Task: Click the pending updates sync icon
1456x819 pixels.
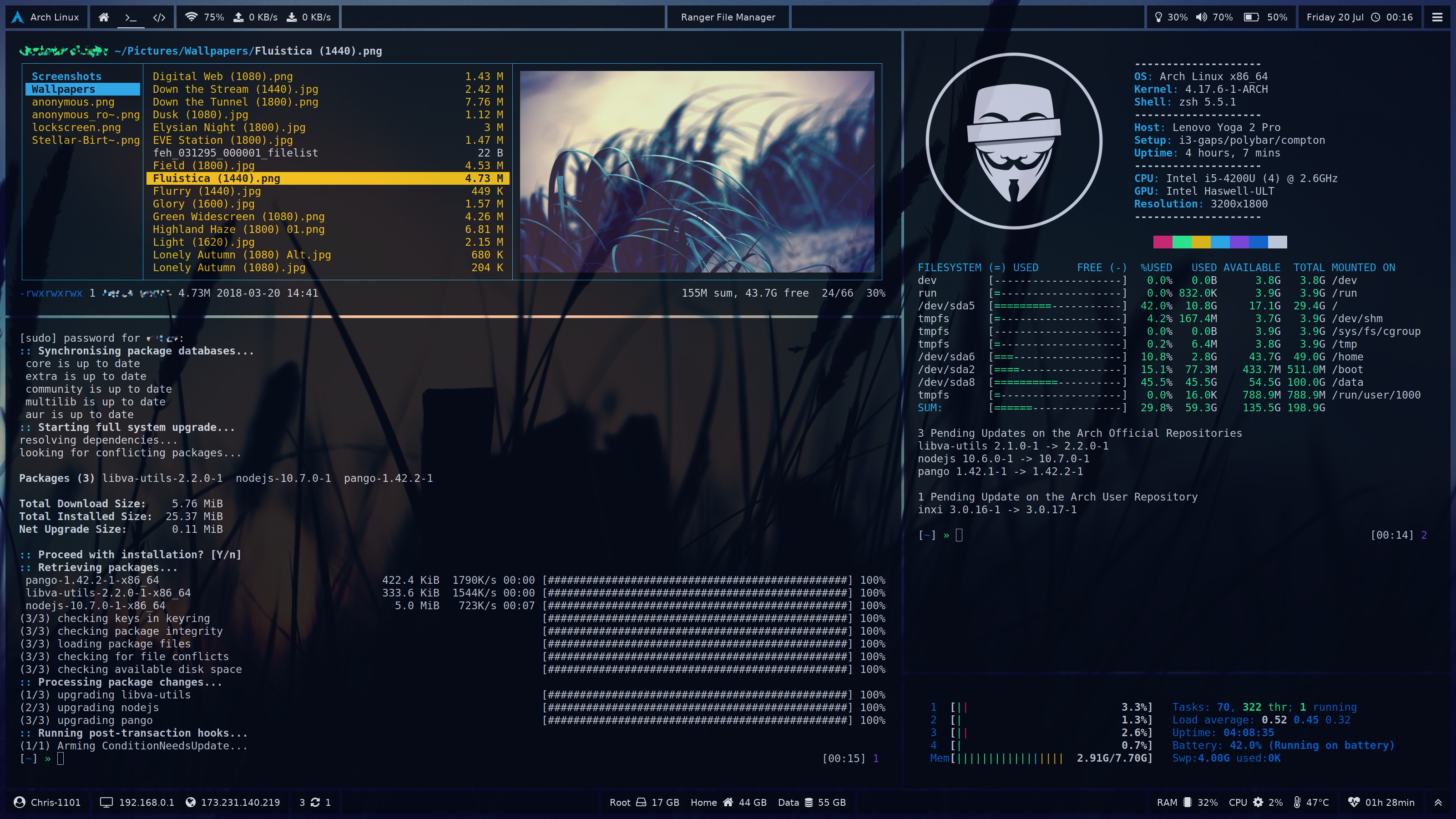Action: point(315,802)
